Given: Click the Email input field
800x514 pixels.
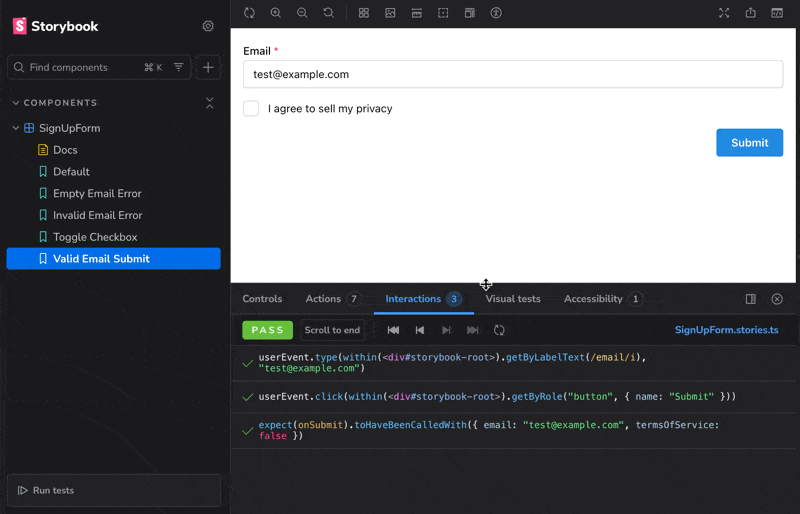Looking at the screenshot, I should (513, 75).
